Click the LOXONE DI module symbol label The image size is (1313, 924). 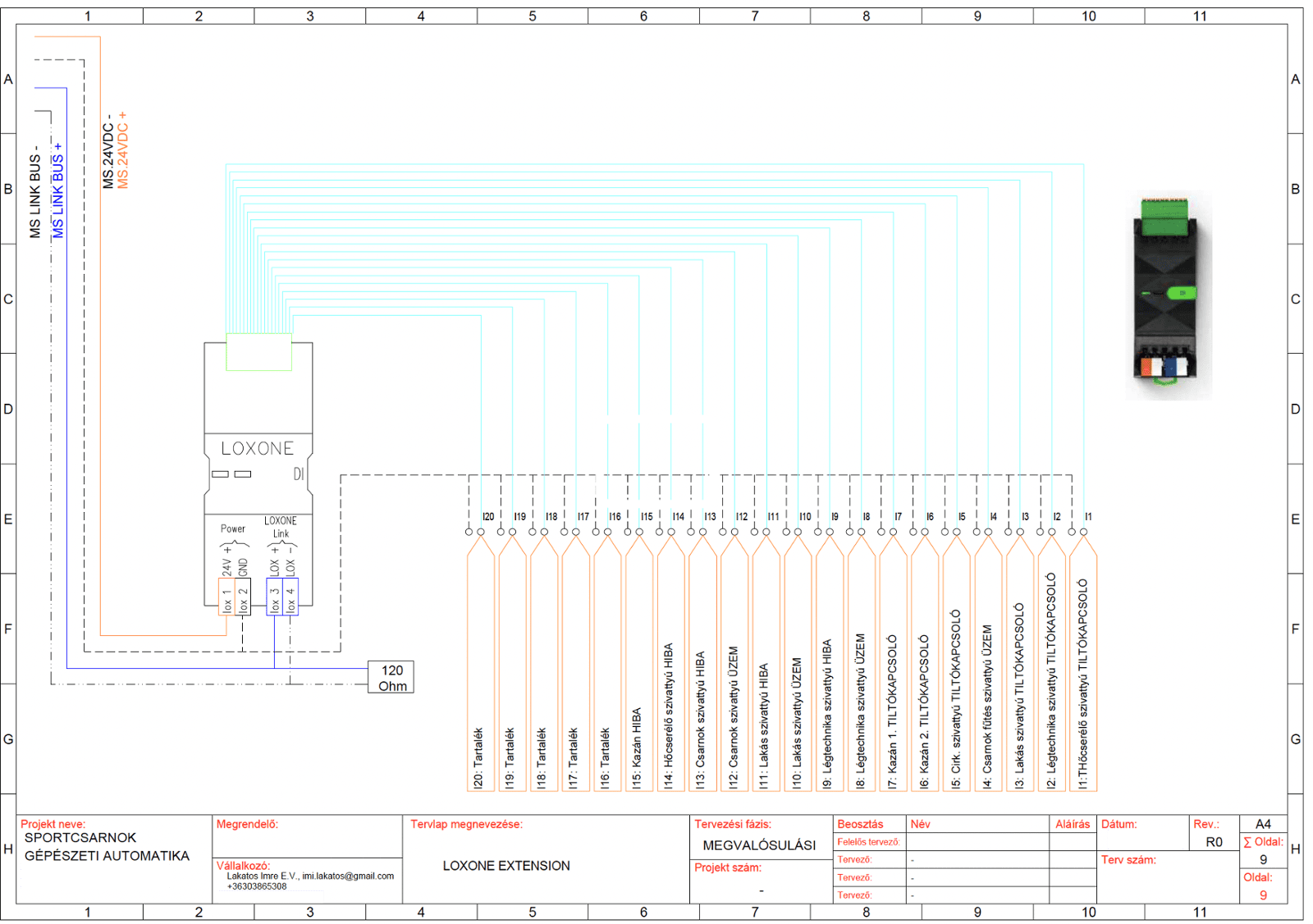(258, 449)
